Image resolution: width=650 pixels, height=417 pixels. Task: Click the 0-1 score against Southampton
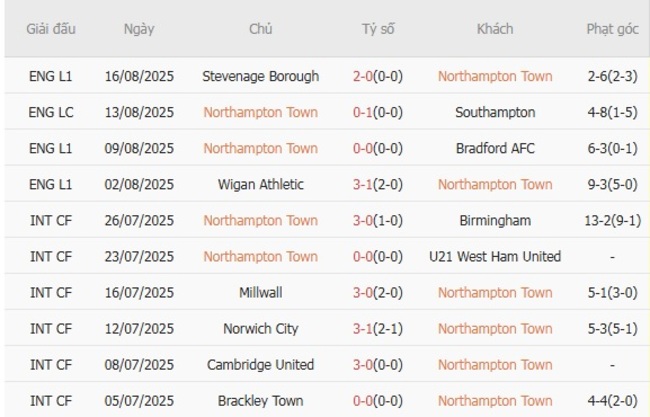tap(363, 112)
